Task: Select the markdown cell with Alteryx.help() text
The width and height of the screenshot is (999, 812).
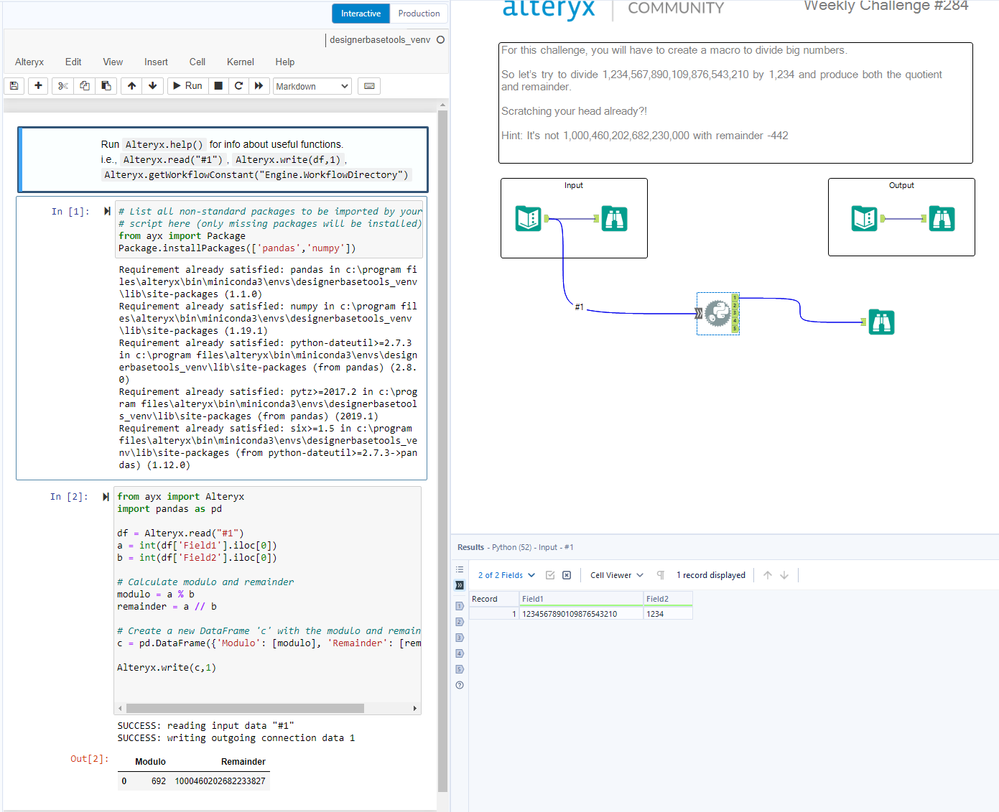Action: tap(223, 159)
